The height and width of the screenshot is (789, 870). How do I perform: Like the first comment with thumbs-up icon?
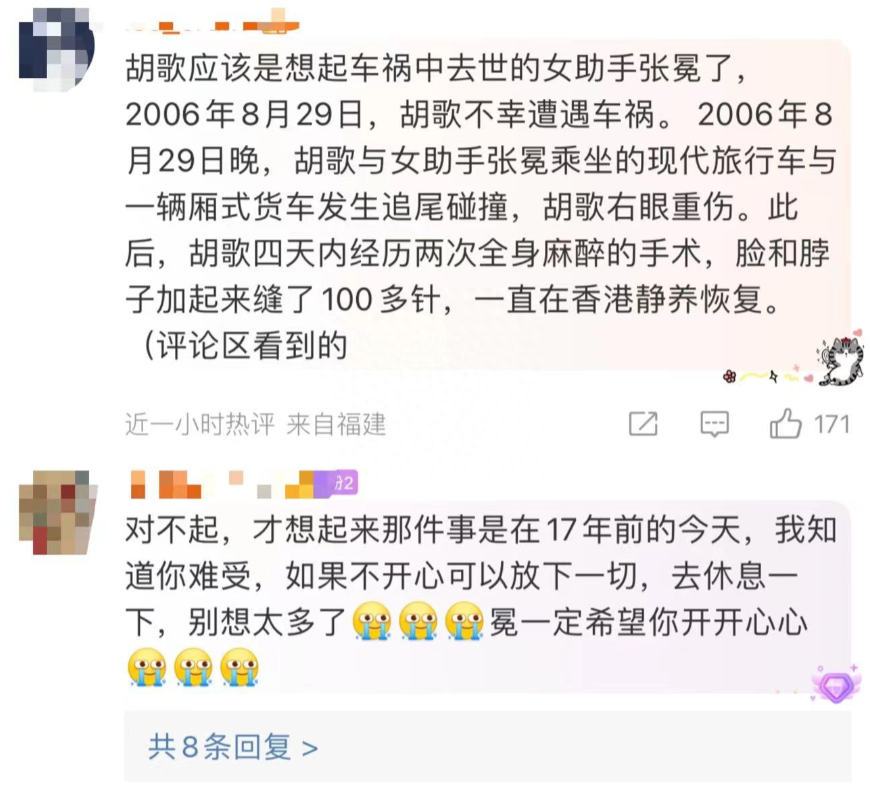pyautogui.click(x=786, y=424)
